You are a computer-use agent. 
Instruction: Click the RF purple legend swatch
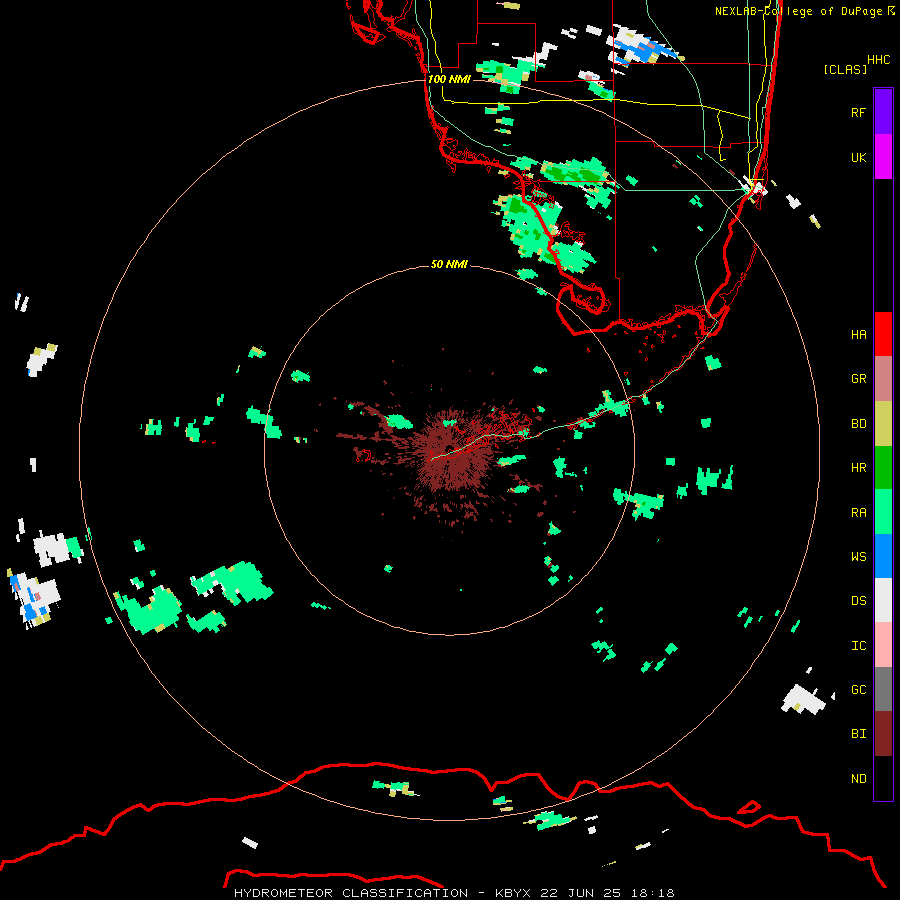tap(883, 112)
